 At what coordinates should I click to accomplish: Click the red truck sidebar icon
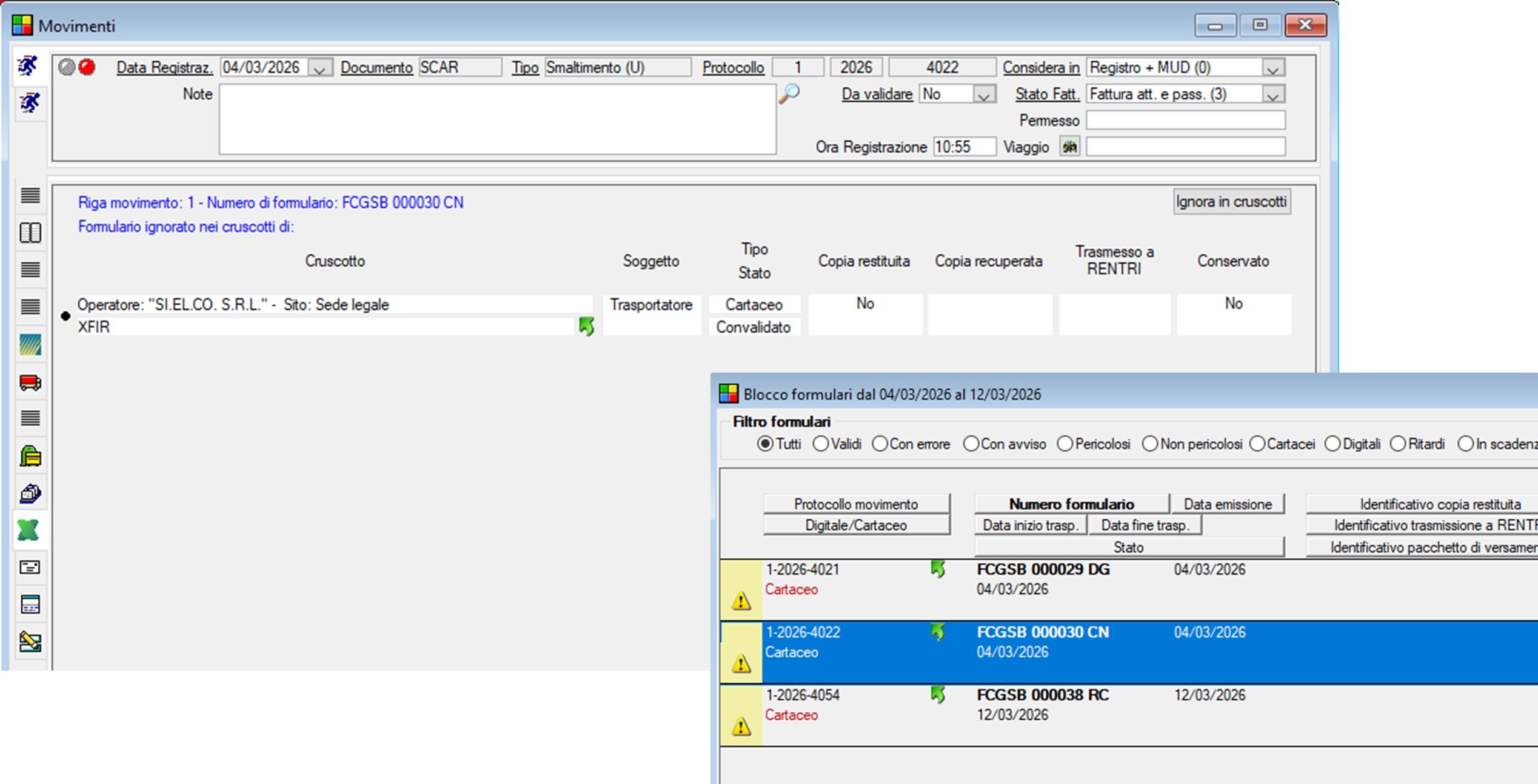point(30,382)
